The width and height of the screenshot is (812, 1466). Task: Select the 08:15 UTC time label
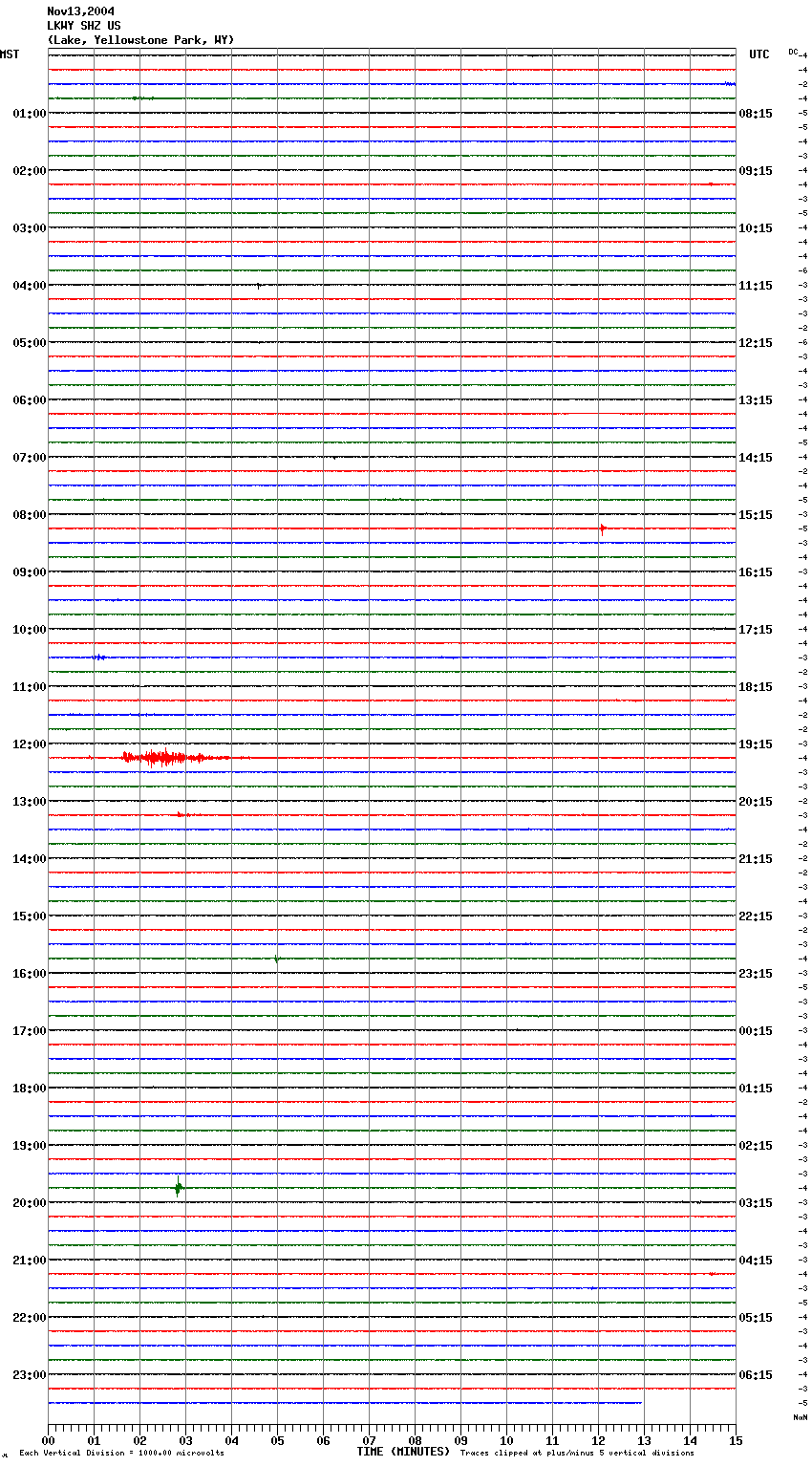[x=756, y=114]
